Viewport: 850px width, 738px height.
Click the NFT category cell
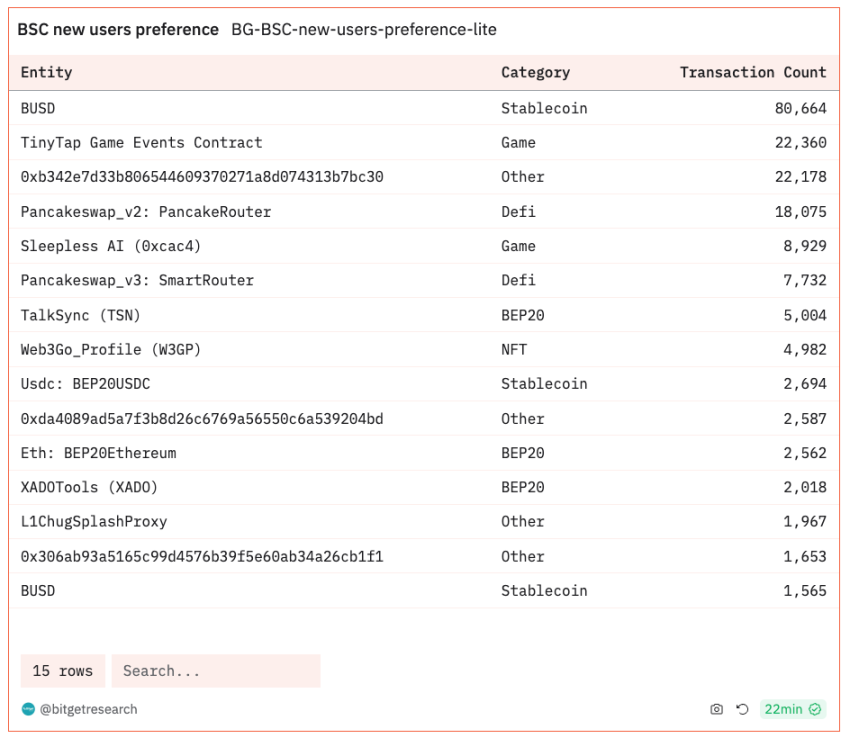click(514, 350)
